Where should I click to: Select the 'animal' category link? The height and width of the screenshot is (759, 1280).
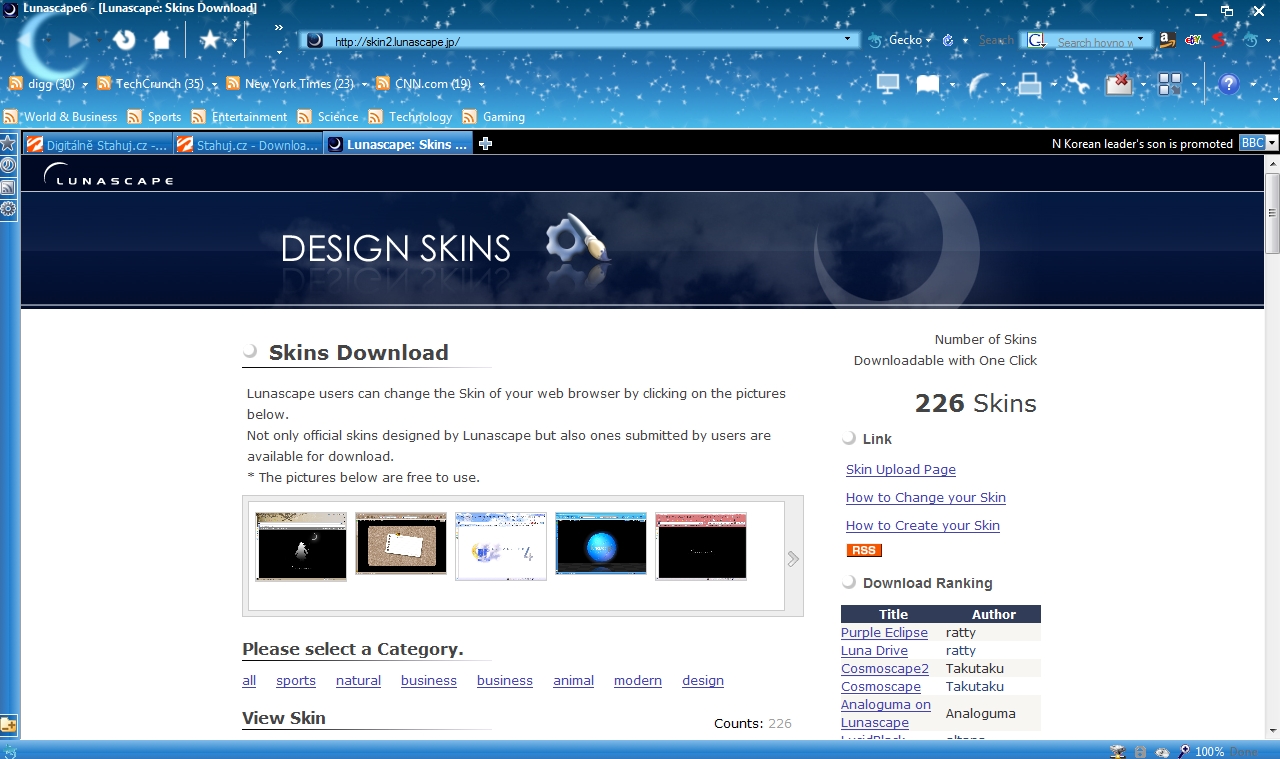[574, 681]
